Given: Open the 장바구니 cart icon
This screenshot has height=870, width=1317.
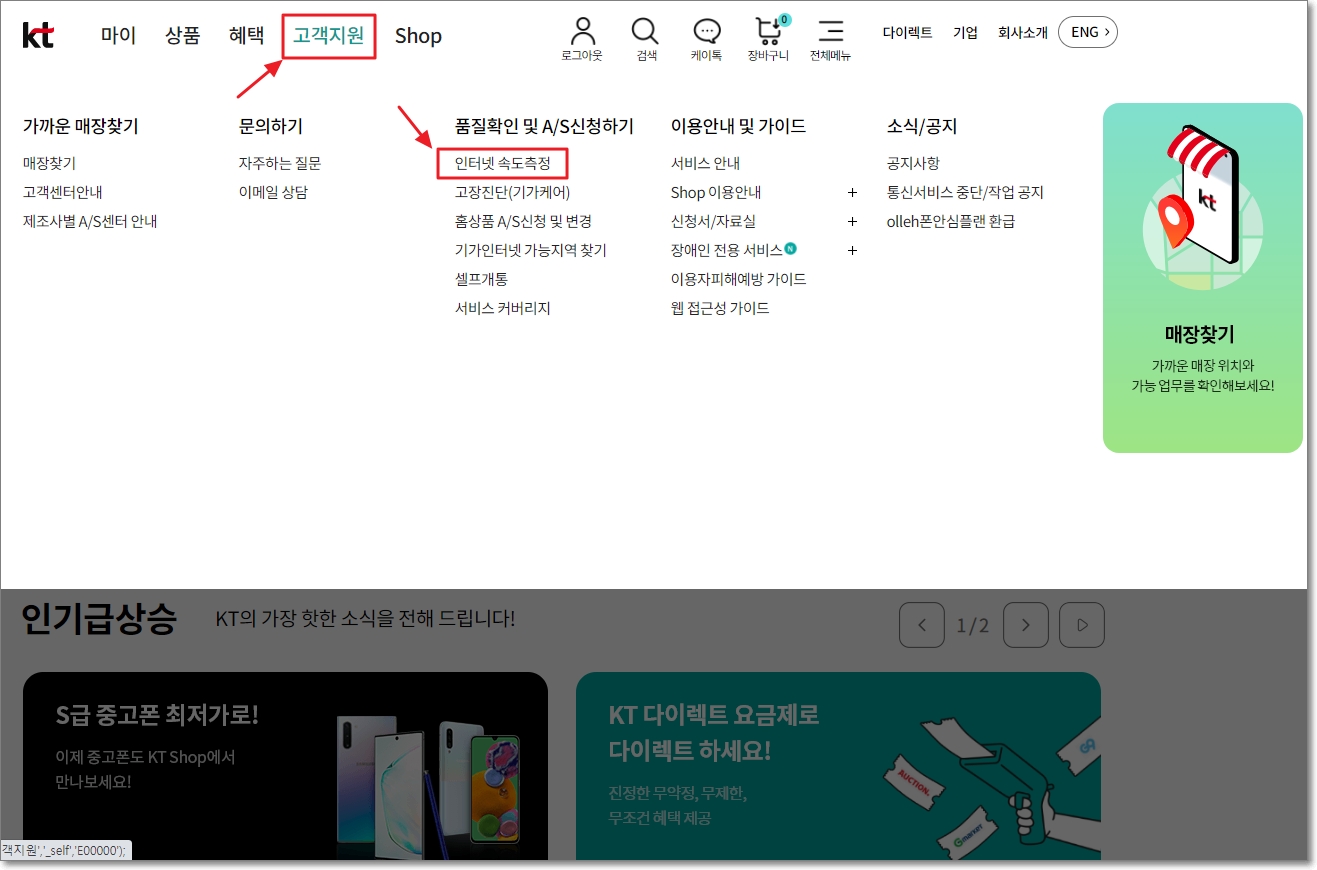Looking at the screenshot, I should pyautogui.click(x=769, y=30).
